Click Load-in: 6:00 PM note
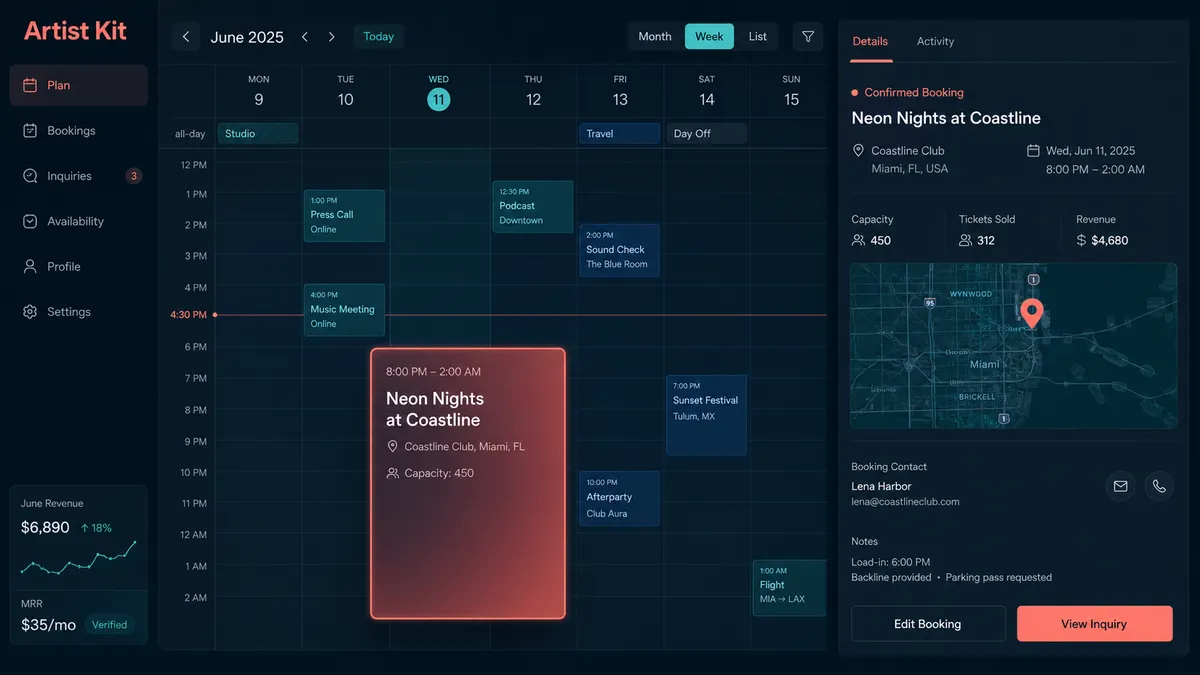This screenshot has width=1200, height=675. point(890,562)
